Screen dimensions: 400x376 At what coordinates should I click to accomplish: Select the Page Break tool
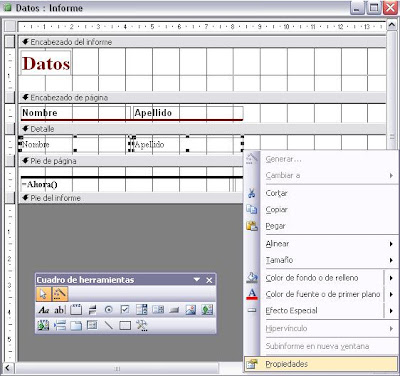(60, 326)
